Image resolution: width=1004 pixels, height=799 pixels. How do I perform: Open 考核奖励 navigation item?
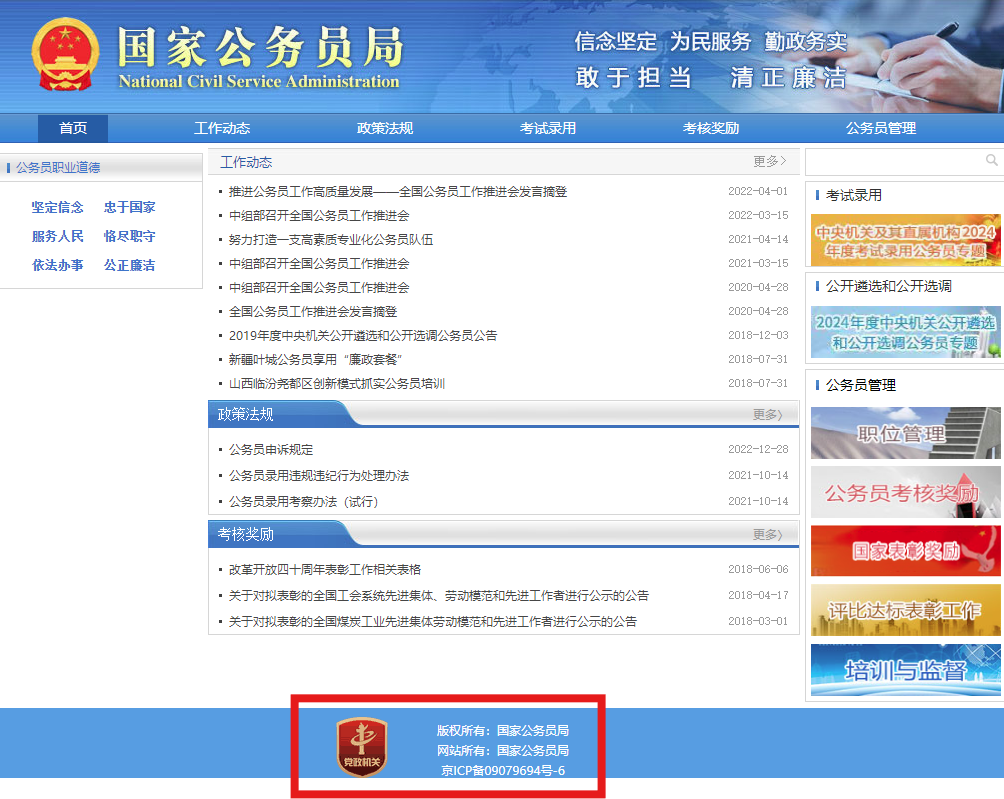coord(711,128)
